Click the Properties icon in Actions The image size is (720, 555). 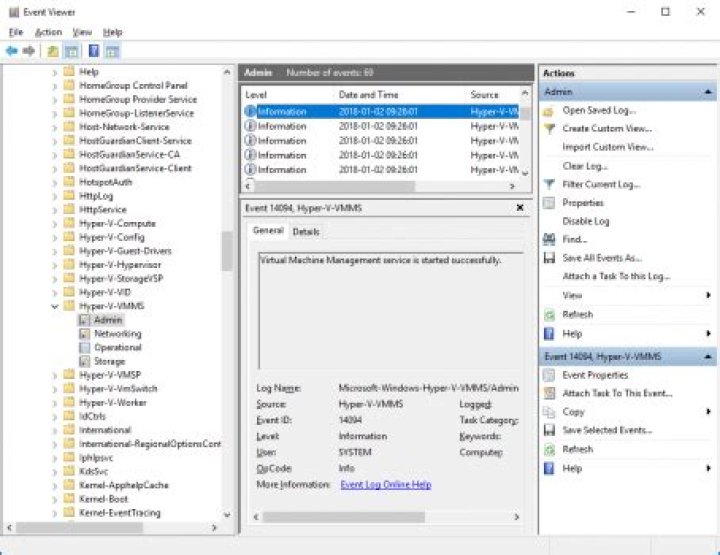[x=549, y=203]
